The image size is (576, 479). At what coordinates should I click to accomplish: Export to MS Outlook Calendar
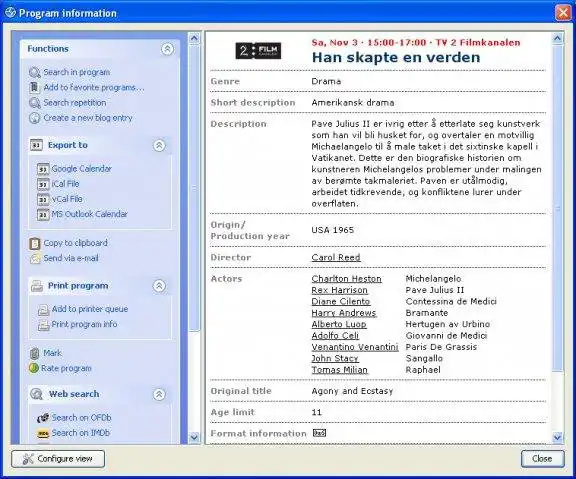pyautogui.click(x=89, y=214)
